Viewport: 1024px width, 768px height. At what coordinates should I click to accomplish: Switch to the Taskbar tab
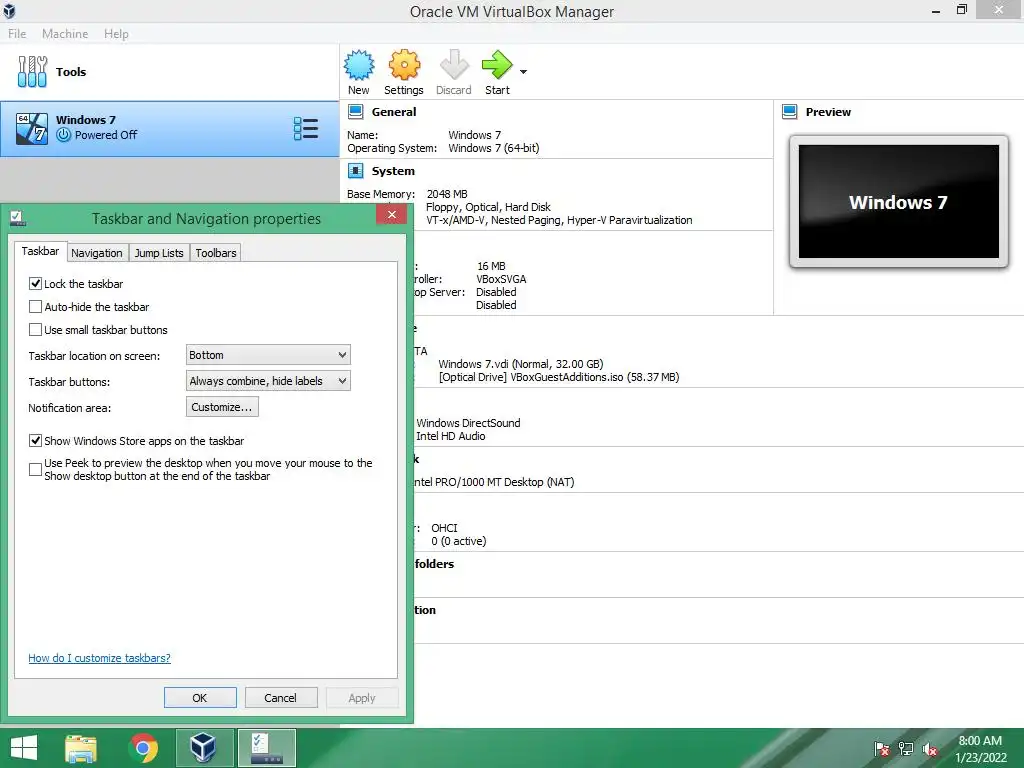[40, 251]
